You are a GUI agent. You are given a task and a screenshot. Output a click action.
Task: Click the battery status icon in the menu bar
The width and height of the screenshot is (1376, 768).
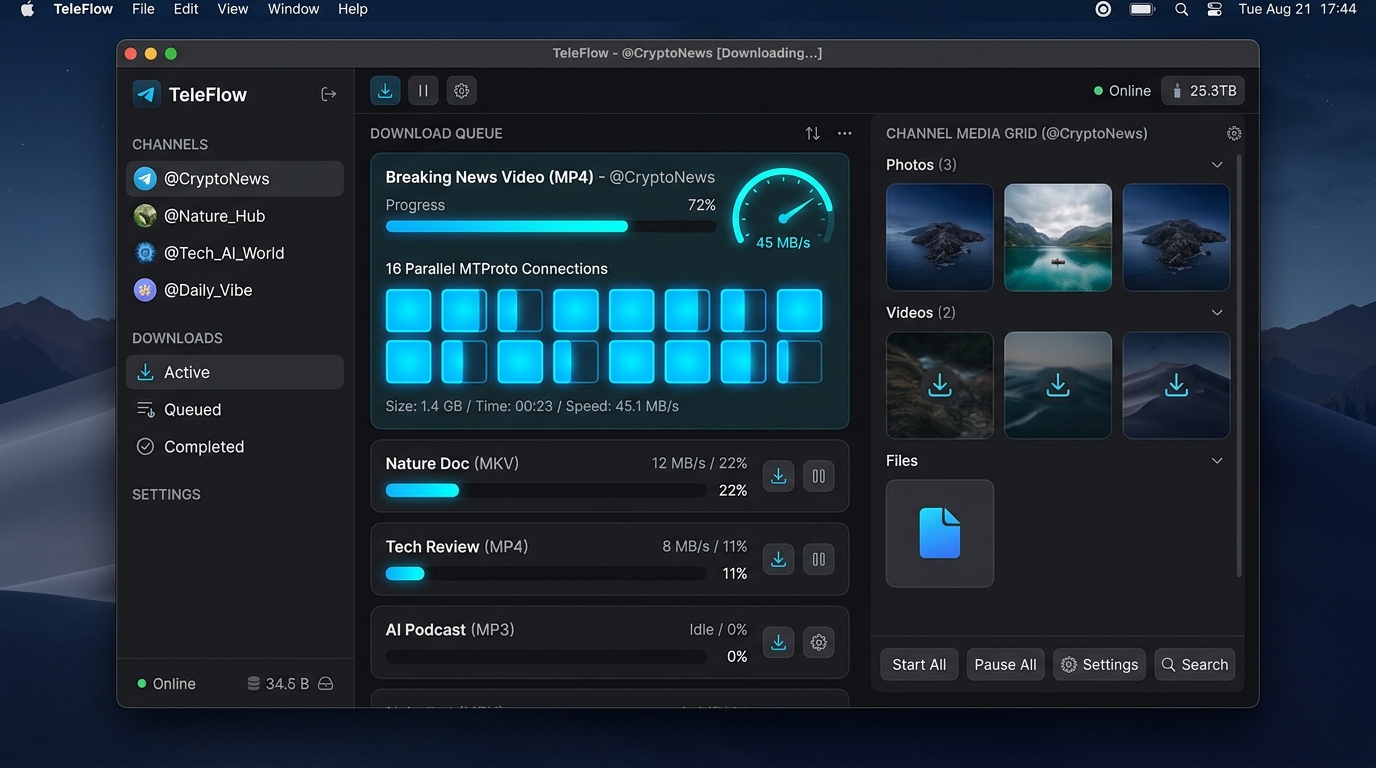click(x=1142, y=9)
